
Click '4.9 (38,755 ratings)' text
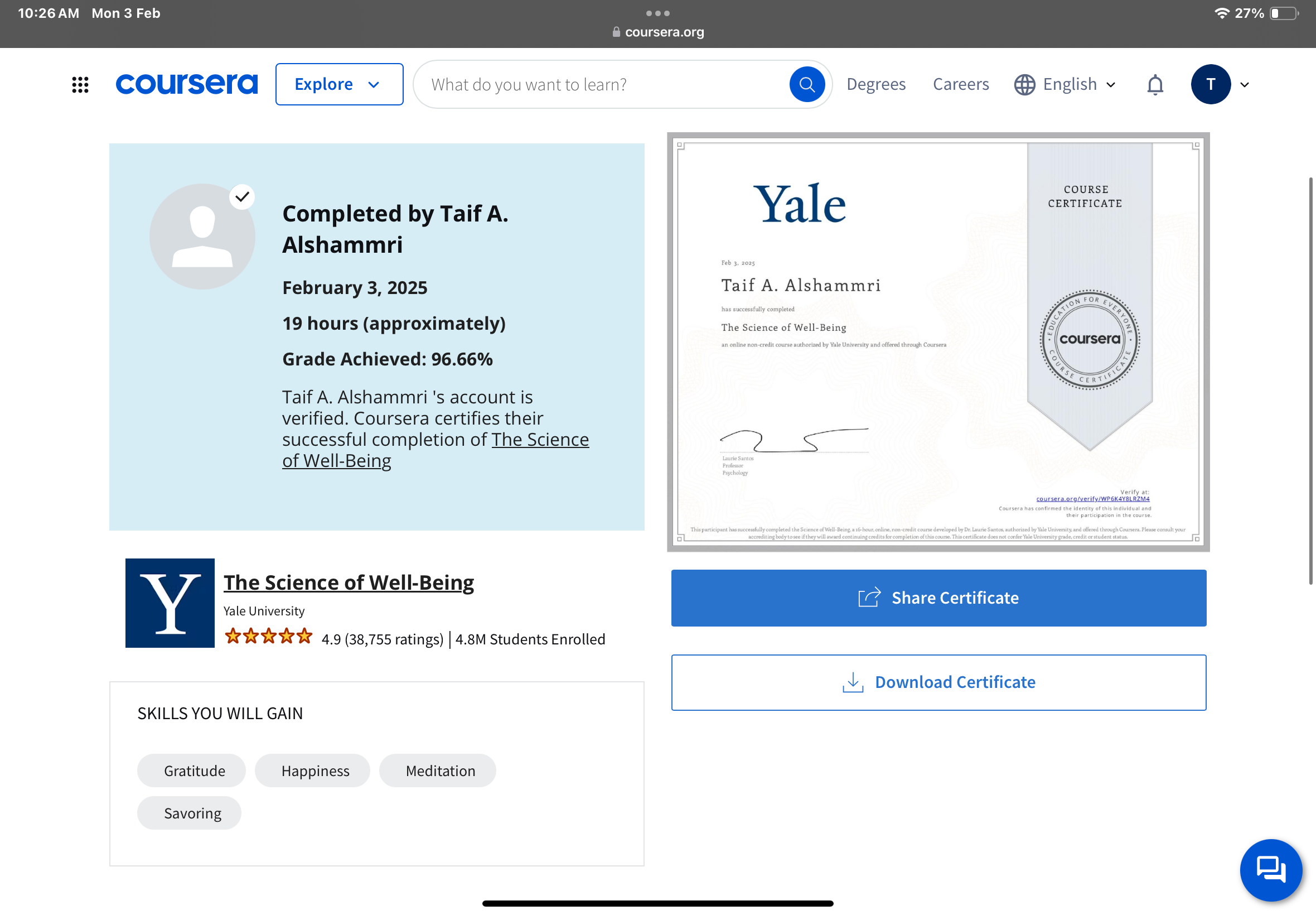click(x=383, y=639)
